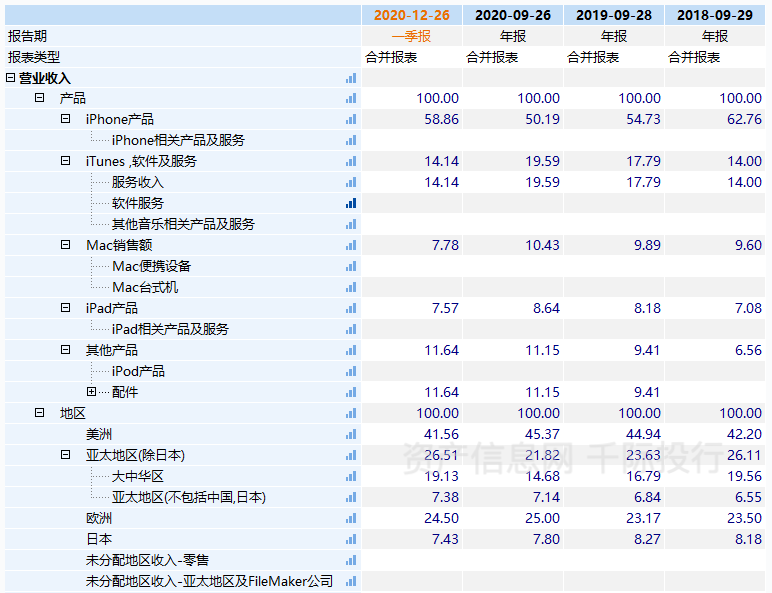Open chart icon for 大中华区 row
The width and height of the screenshot is (772, 593).
351,476
